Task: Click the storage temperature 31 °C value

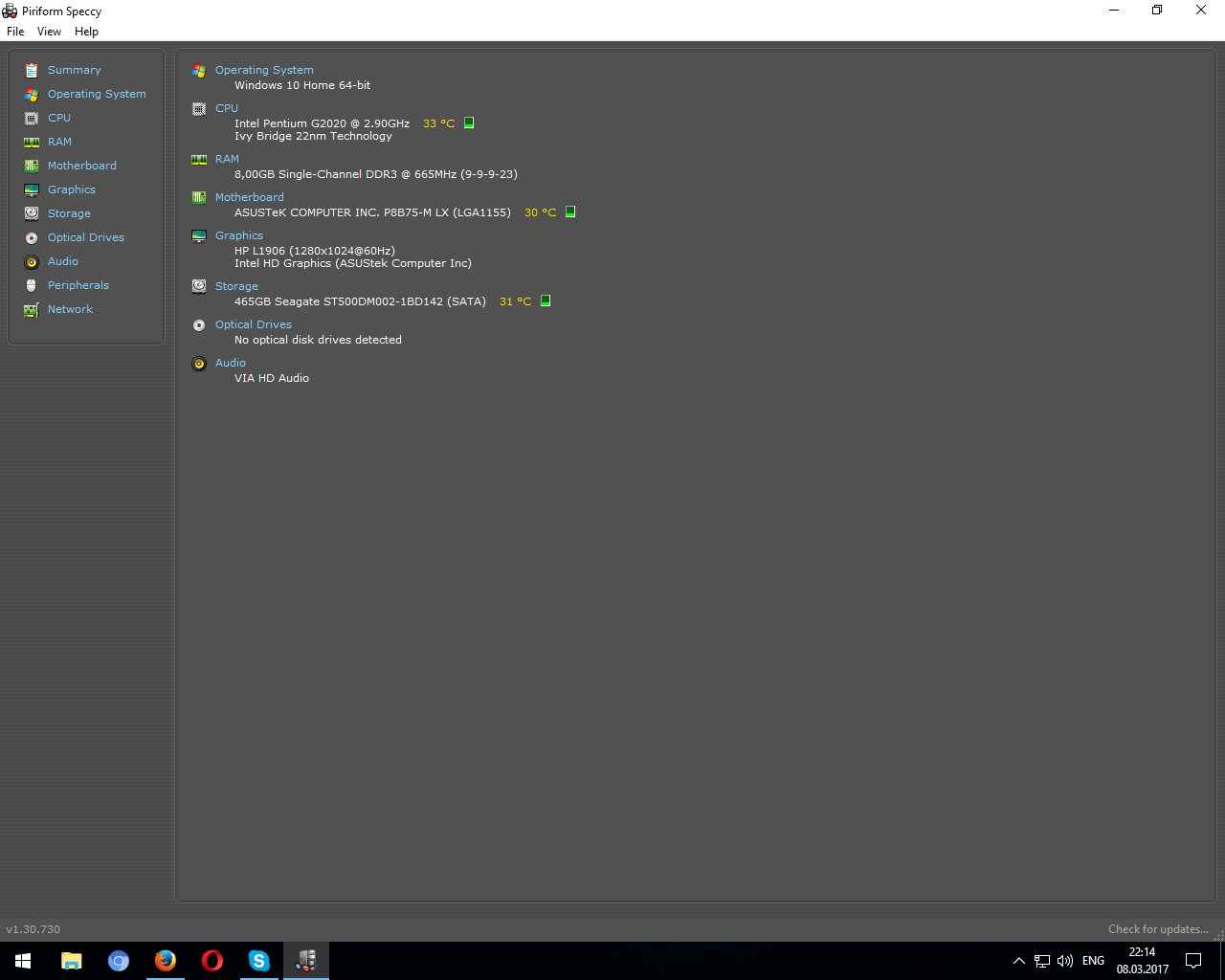Action: pyautogui.click(x=516, y=301)
